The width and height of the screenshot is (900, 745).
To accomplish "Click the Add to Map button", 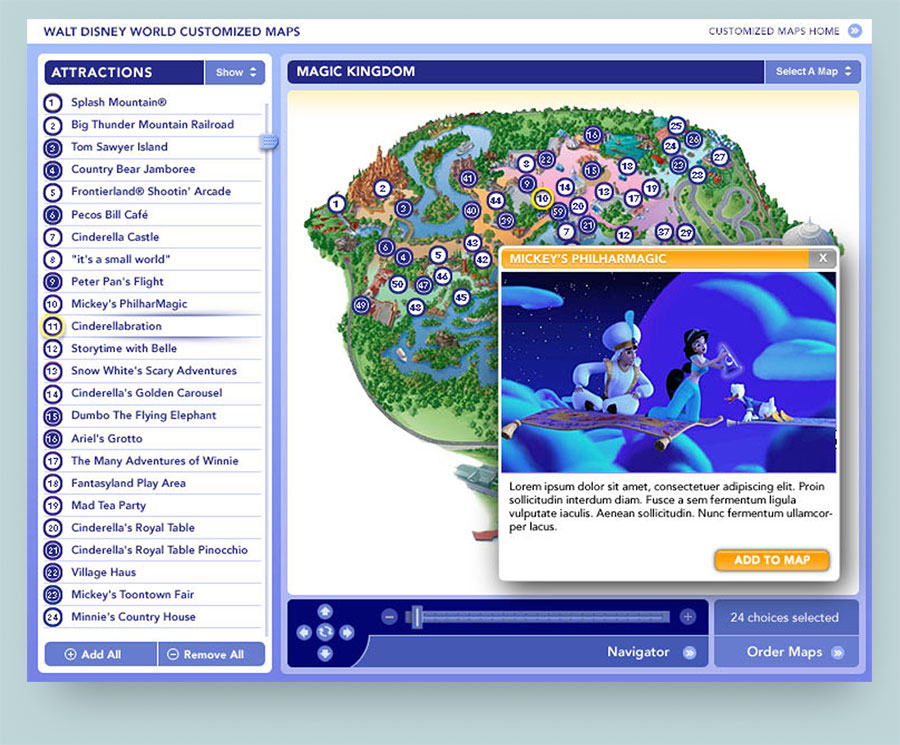I will point(771,560).
